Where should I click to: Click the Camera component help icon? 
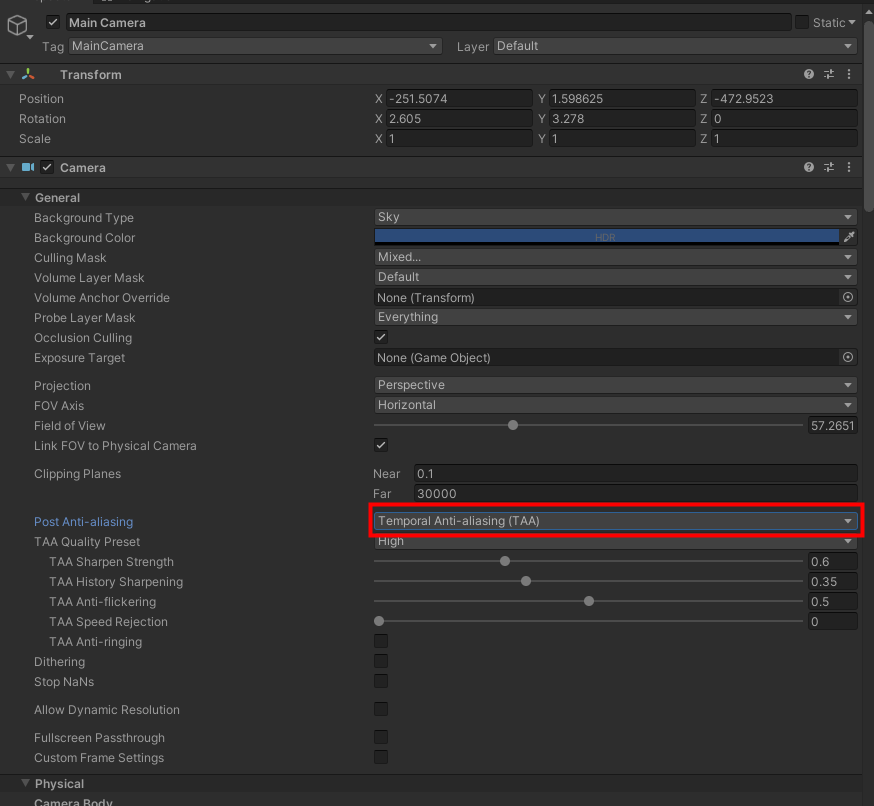tap(808, 167)
